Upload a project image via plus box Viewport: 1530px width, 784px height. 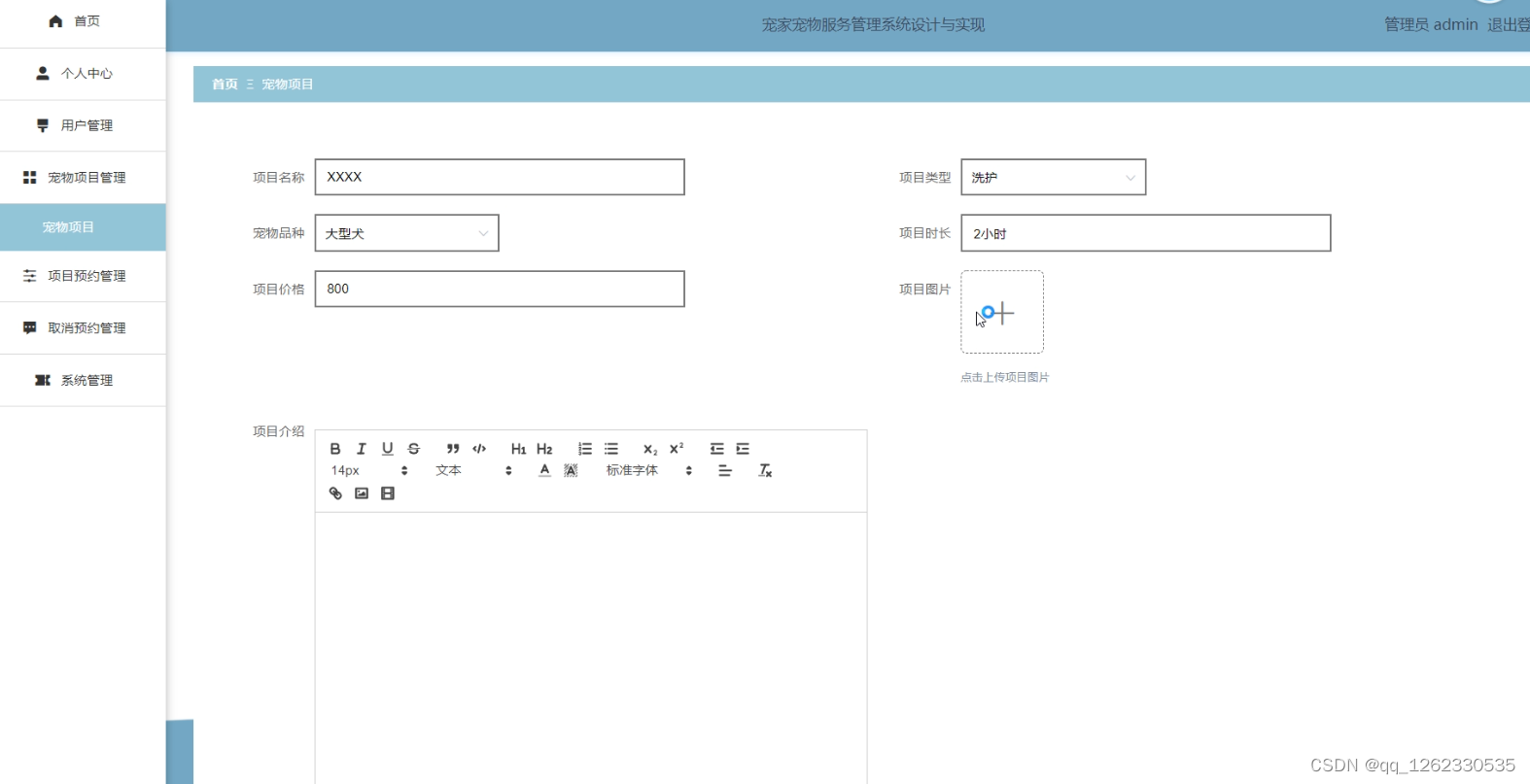coord(1002,312)
